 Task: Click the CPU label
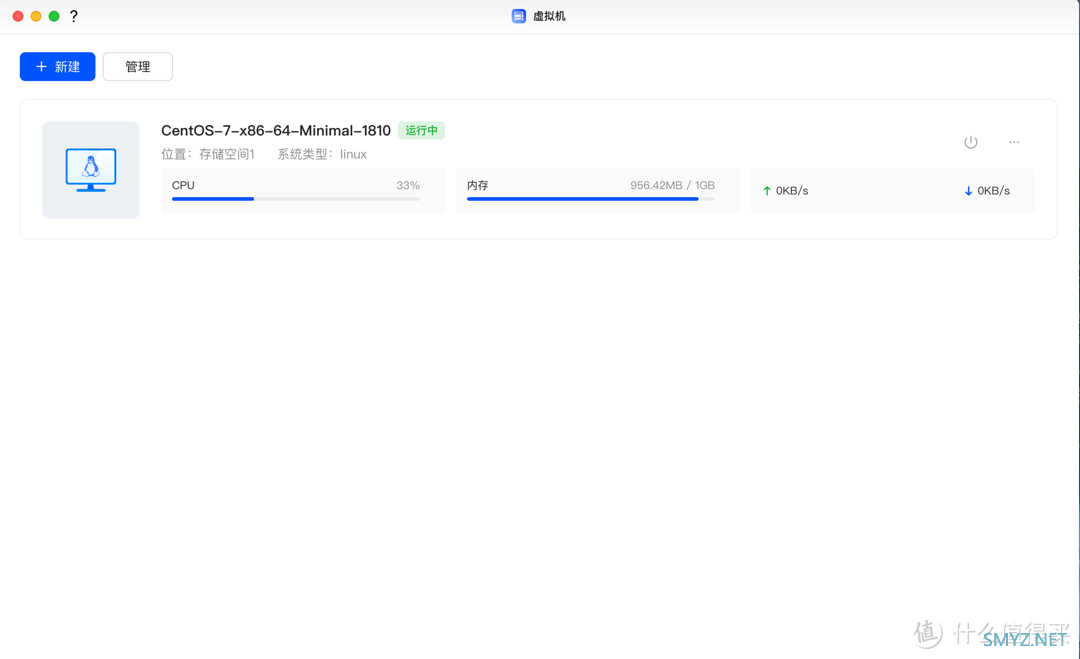tap(183, 185)
